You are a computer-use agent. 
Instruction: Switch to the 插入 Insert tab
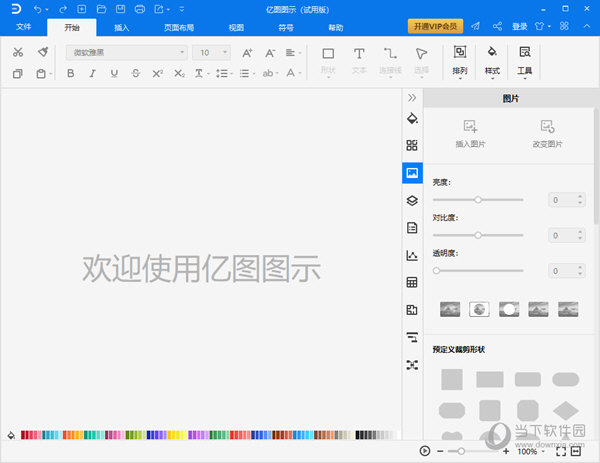[x=122, y=28]
